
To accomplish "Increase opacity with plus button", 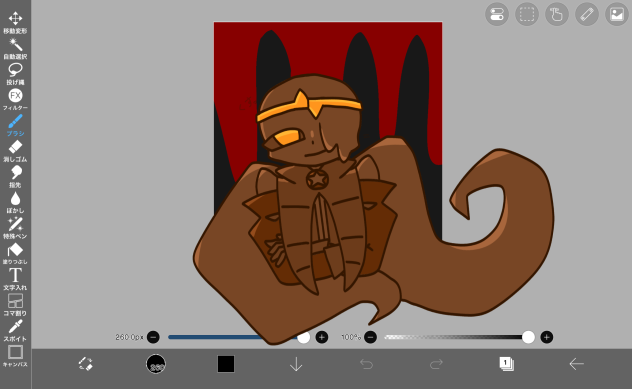I will [547, 337].
